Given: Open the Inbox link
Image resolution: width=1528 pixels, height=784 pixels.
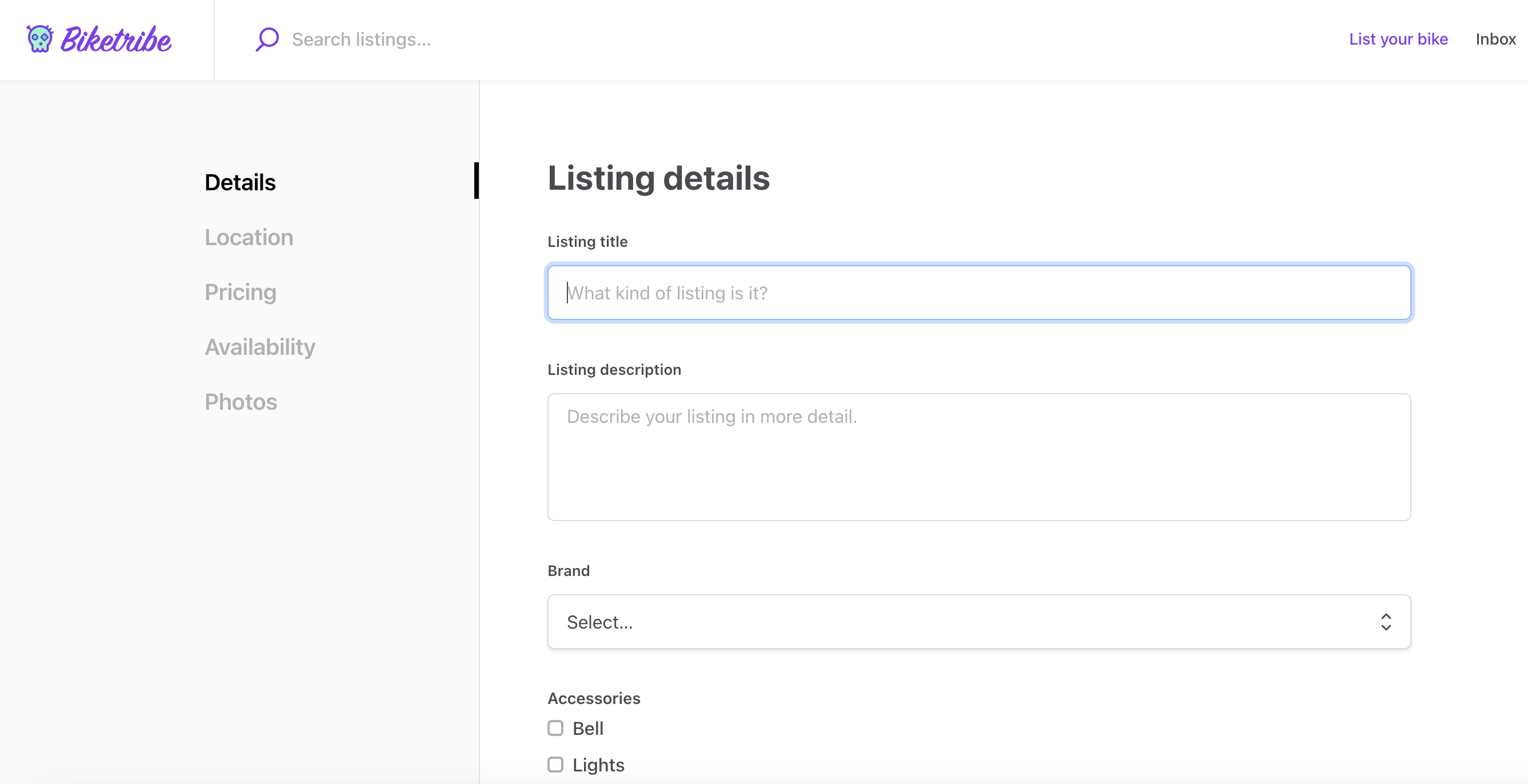Looking at the screenshot, I should (1495, 39).
